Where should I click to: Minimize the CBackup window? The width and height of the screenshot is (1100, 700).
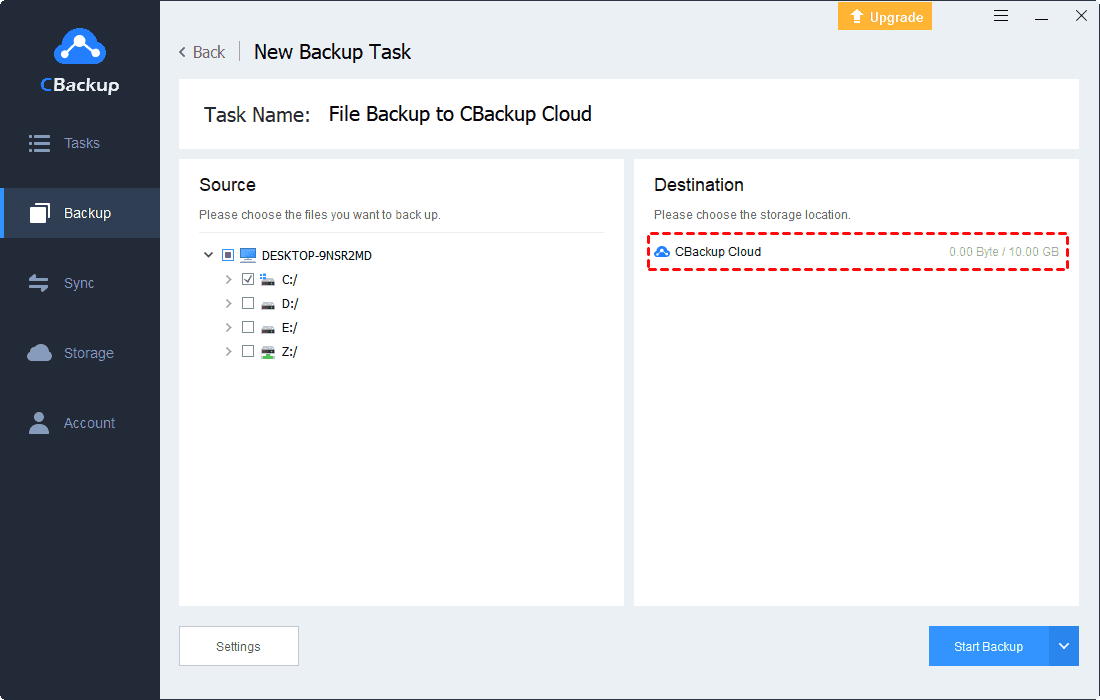[1041, 17]
